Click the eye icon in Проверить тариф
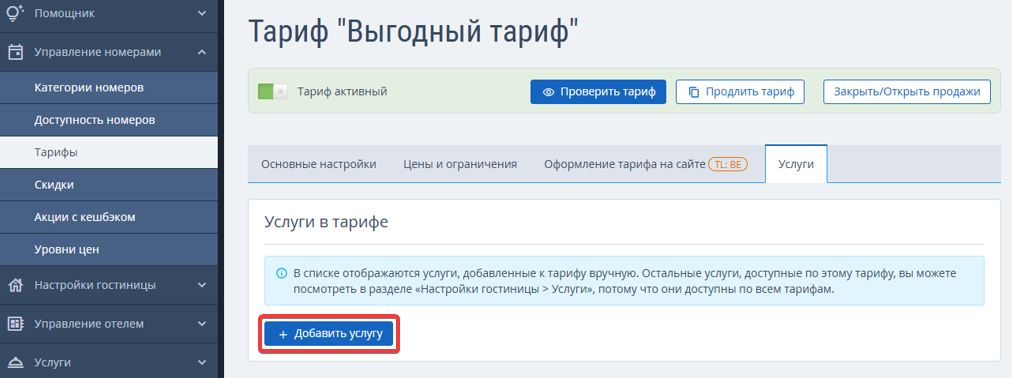The height and width of the screenshot is (378, 1012). click(549, 92)
